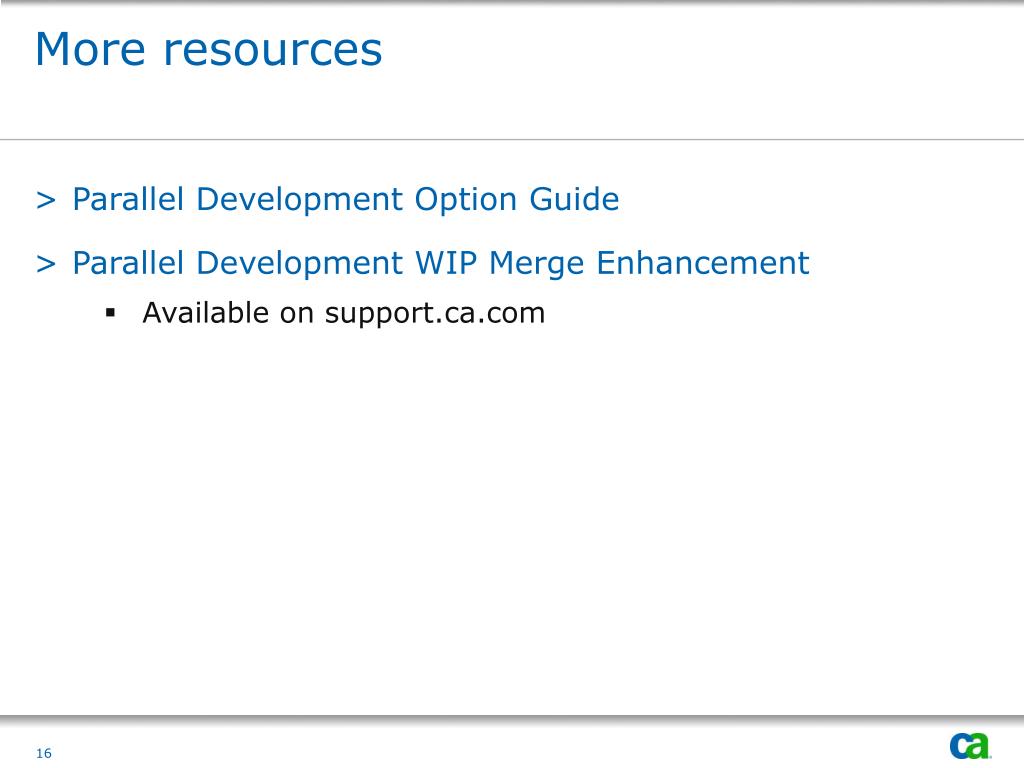This screenshot has width=1024, height=768.
Task: Click the word Enhancement in second bullet
Action: [703, 263]
